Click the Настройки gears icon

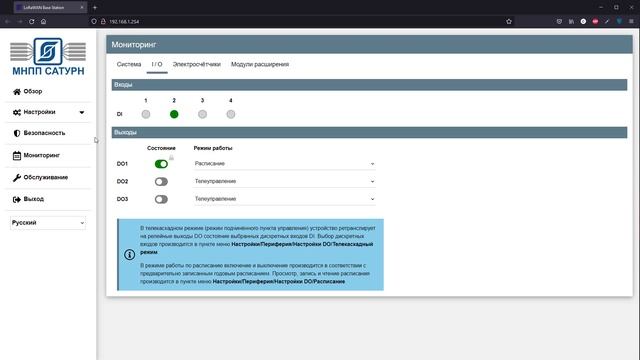tap(17, 112)
